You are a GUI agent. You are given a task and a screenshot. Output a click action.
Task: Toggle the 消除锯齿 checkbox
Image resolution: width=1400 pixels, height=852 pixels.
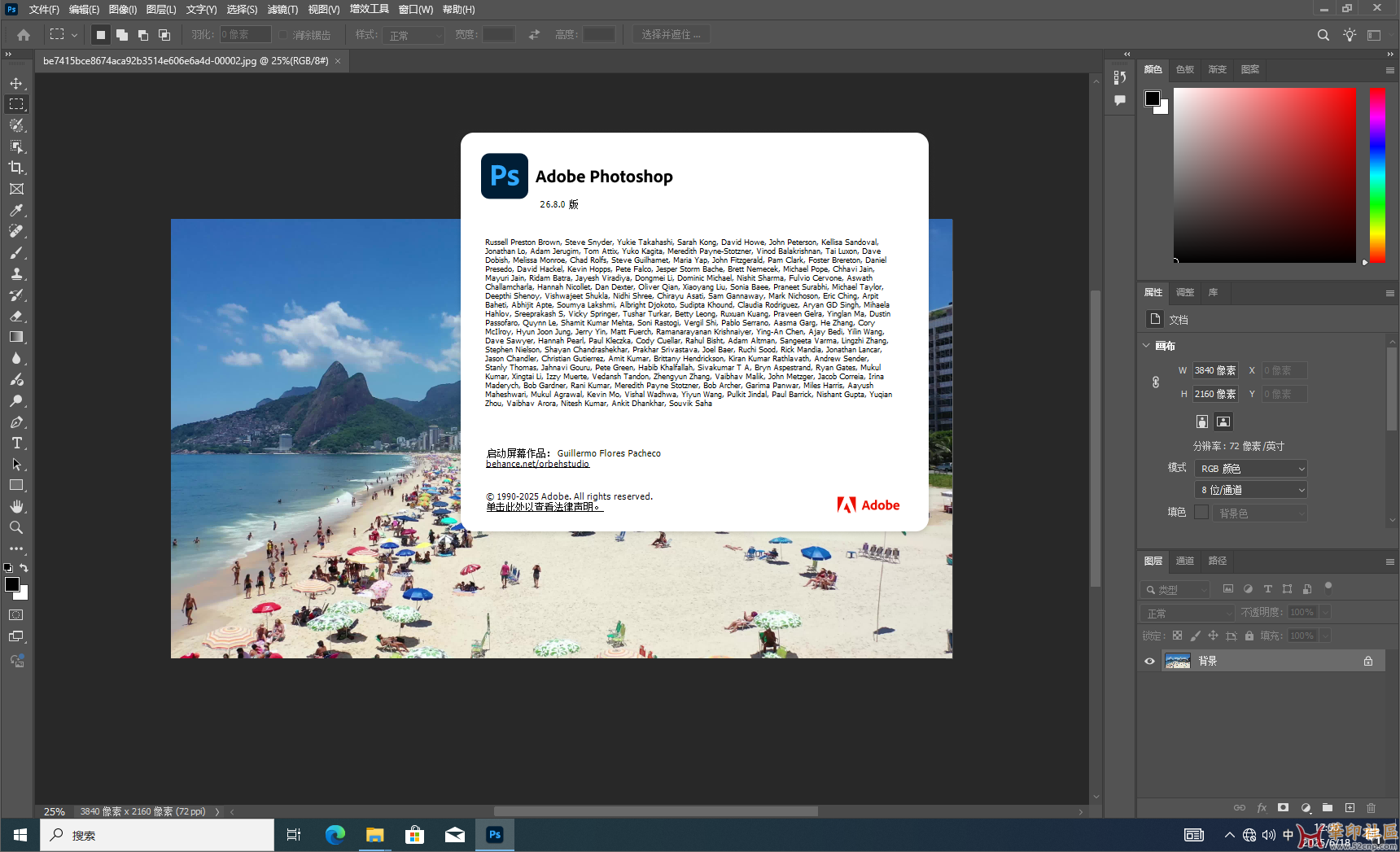(283, 35)
